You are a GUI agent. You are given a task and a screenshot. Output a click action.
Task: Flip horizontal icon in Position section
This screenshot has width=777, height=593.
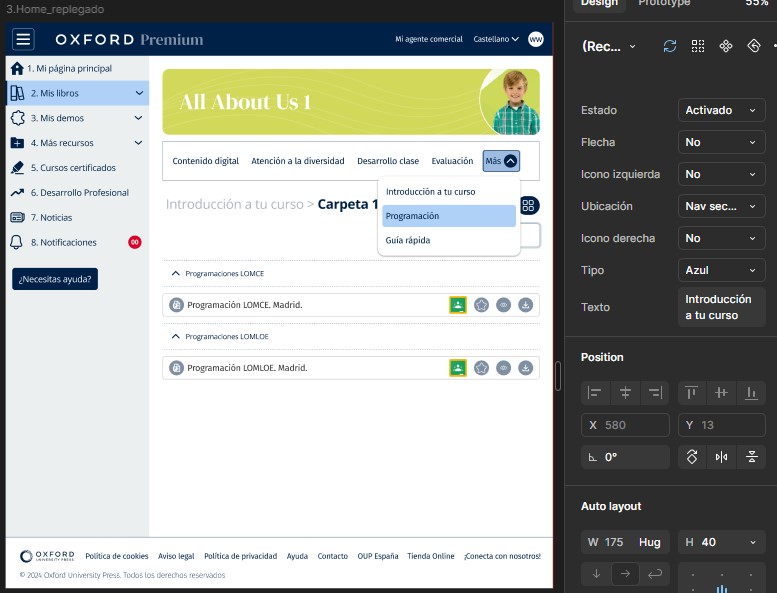click(x=722, y=457)
